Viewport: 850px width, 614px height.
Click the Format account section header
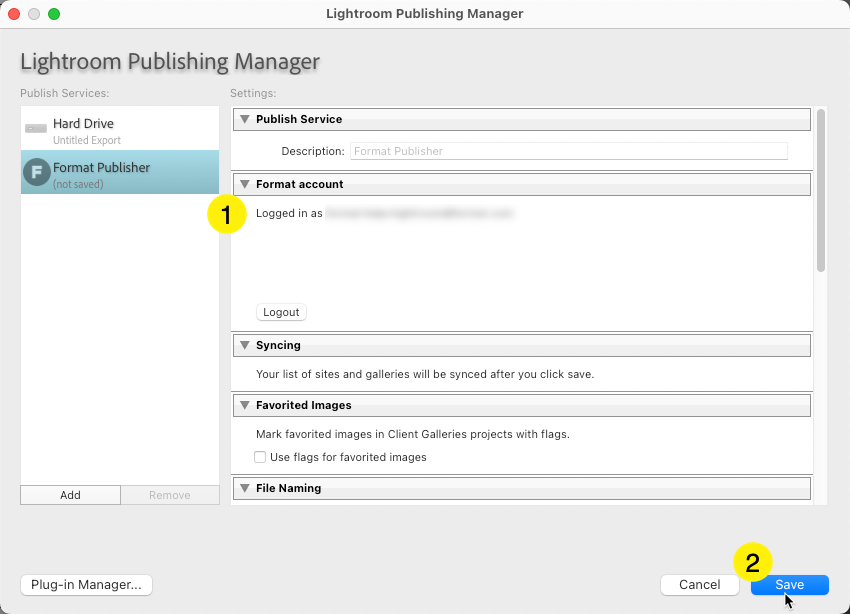(522, 184)
